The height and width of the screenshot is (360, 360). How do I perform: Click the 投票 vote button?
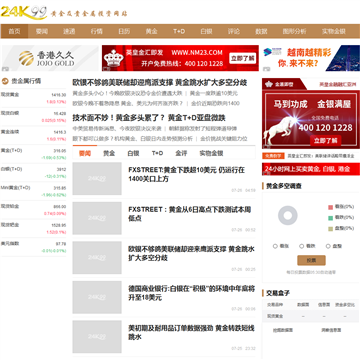311,260
